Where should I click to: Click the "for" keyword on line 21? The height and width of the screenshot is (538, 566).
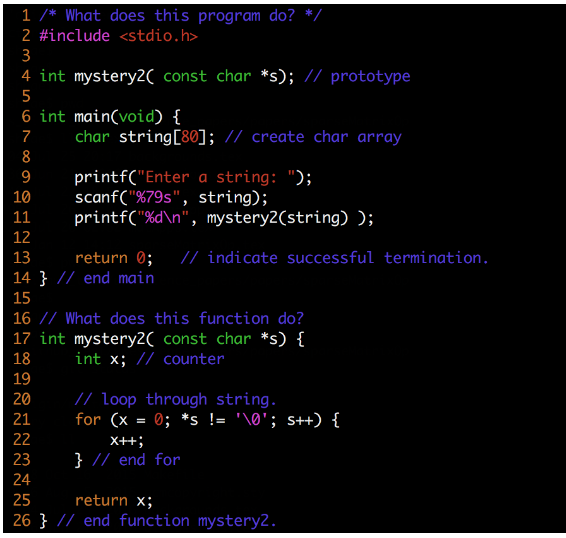click(x=88, y=420)
